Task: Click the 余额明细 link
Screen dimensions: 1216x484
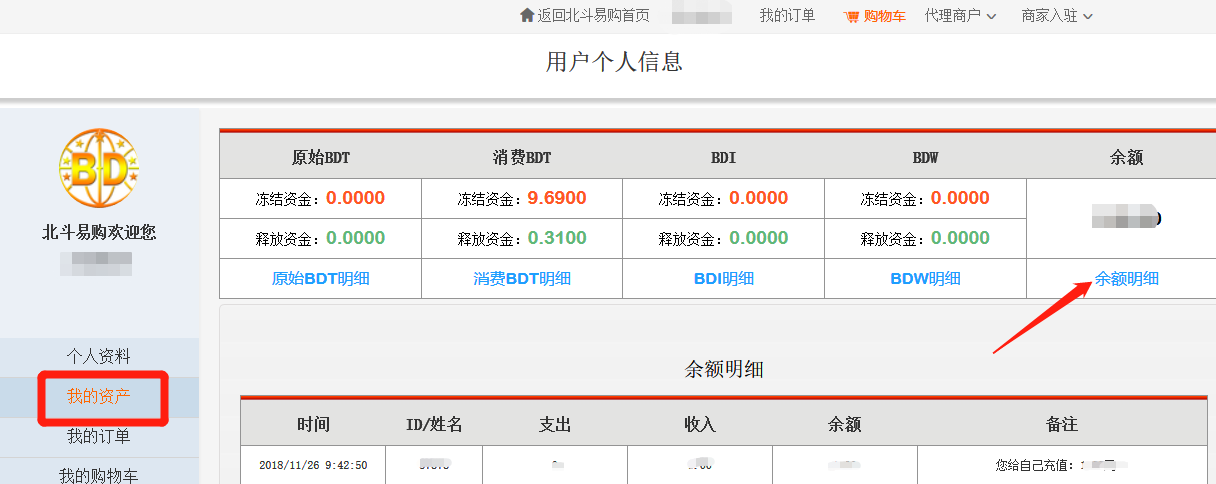Action: (1126, 279)
